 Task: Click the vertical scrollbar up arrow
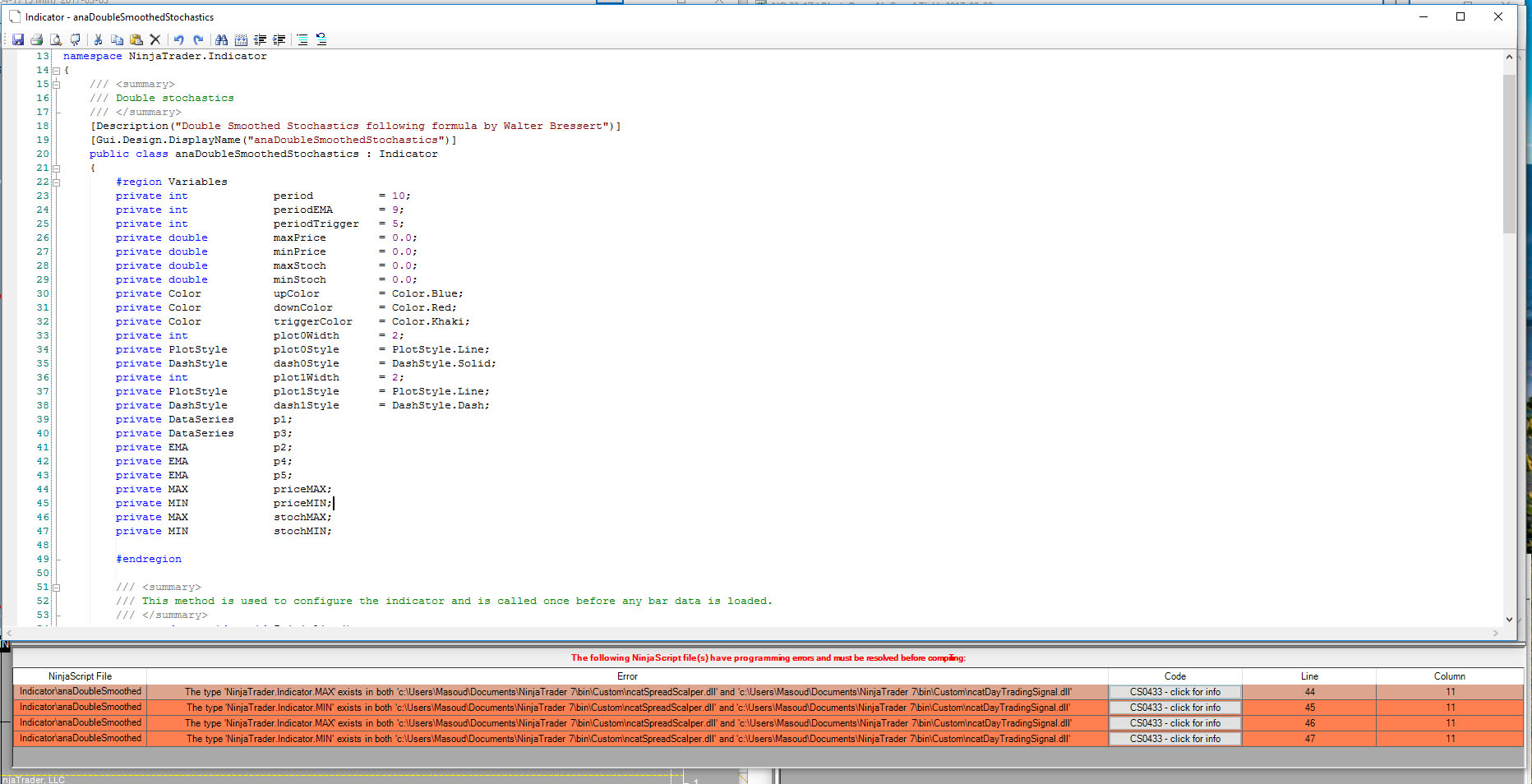[1509, 57]
